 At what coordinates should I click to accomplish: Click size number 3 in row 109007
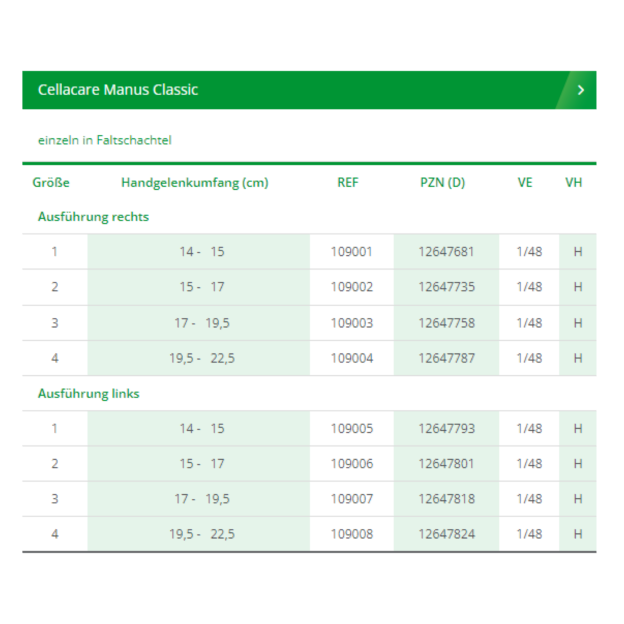[55, 499]
